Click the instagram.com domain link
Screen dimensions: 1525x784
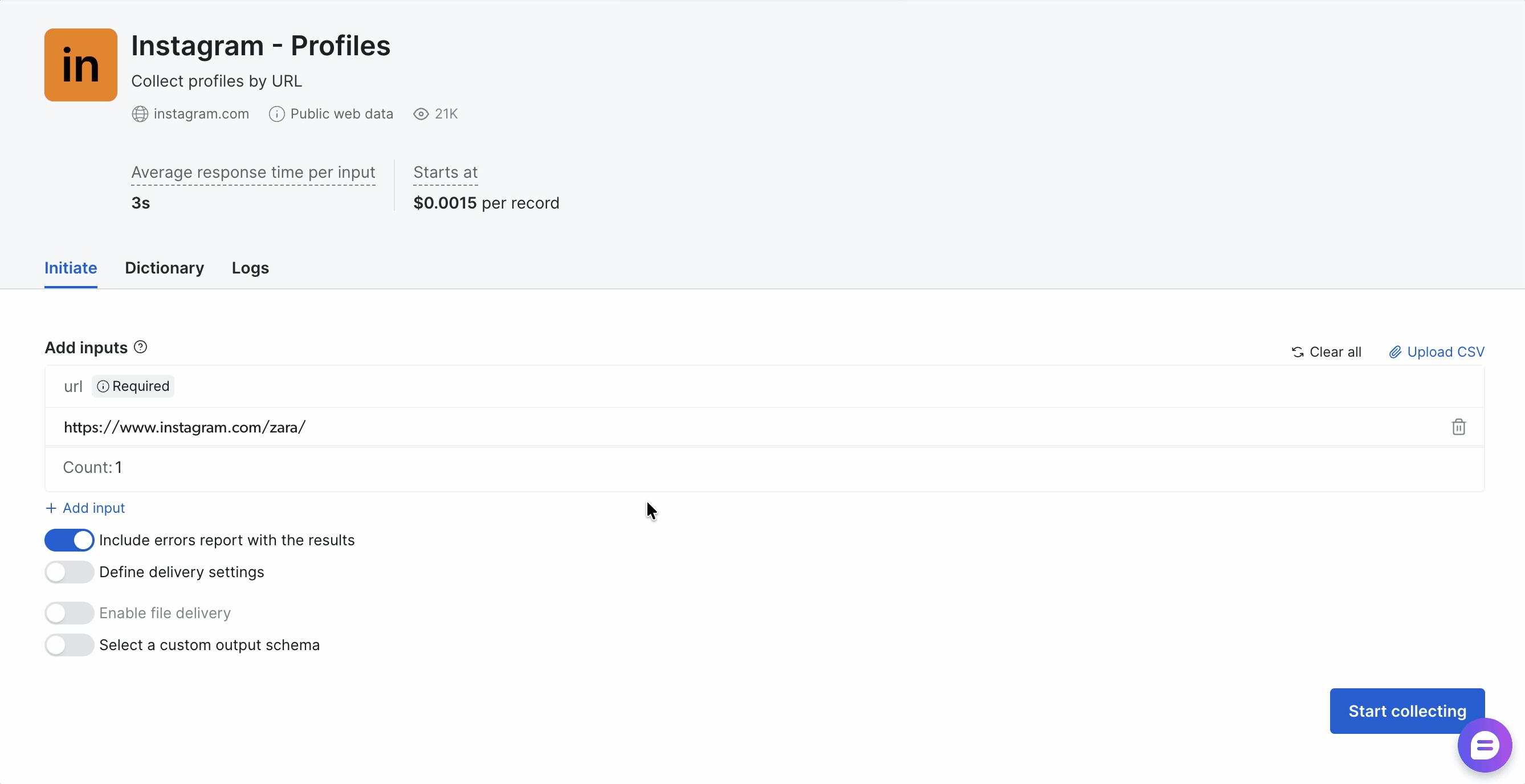coord(201,113)
